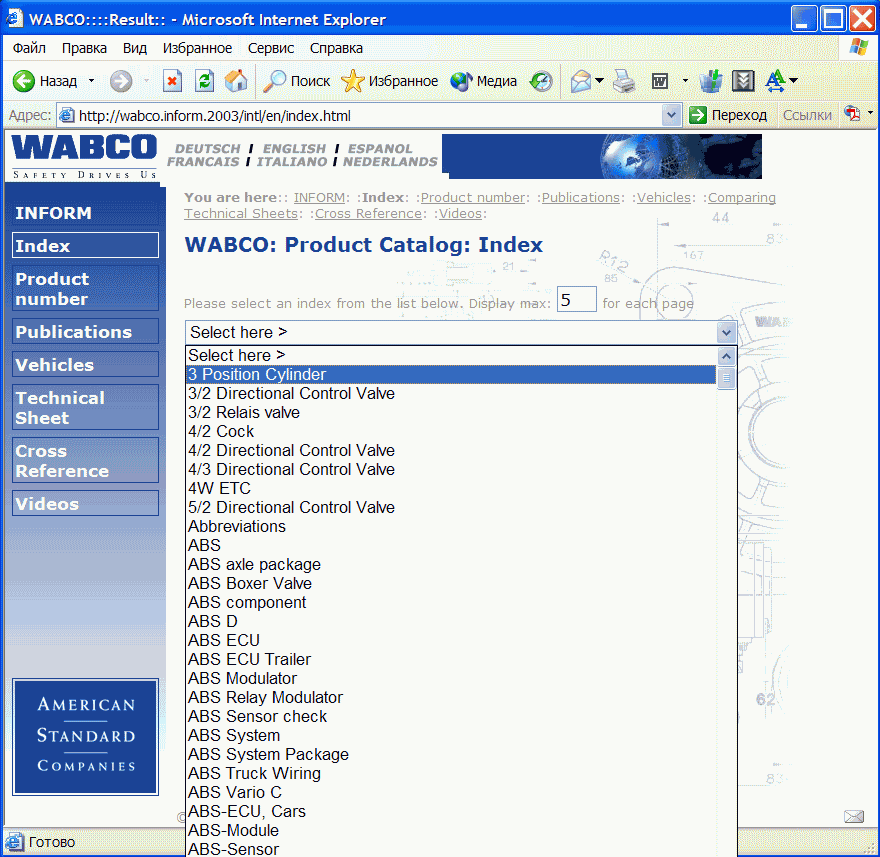Screen dimensions: 880x857
Task: Follow breadcrumb link INFORM
Action: tap(319, 198)
